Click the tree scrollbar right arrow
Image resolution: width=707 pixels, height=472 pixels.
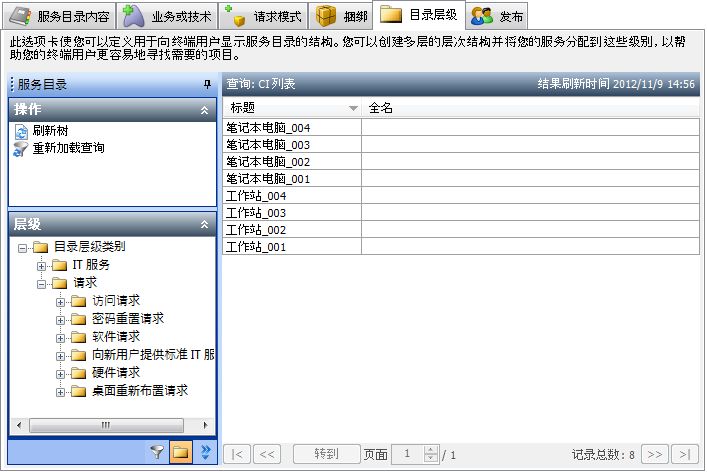(x=206, y=425)
